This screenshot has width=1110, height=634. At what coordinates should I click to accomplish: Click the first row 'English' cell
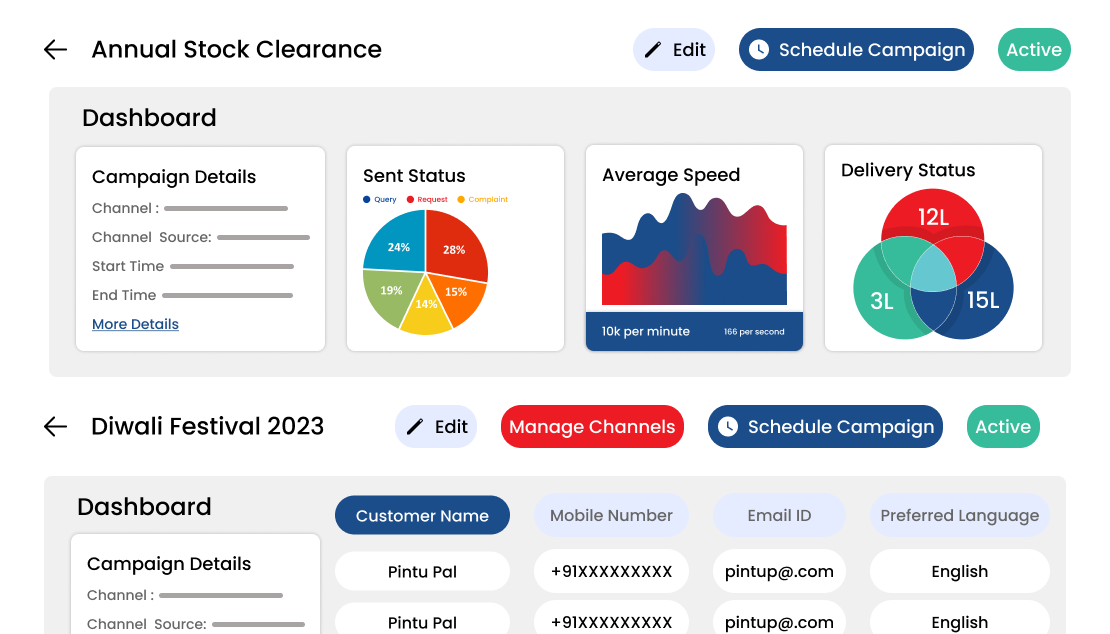[960, 571]
